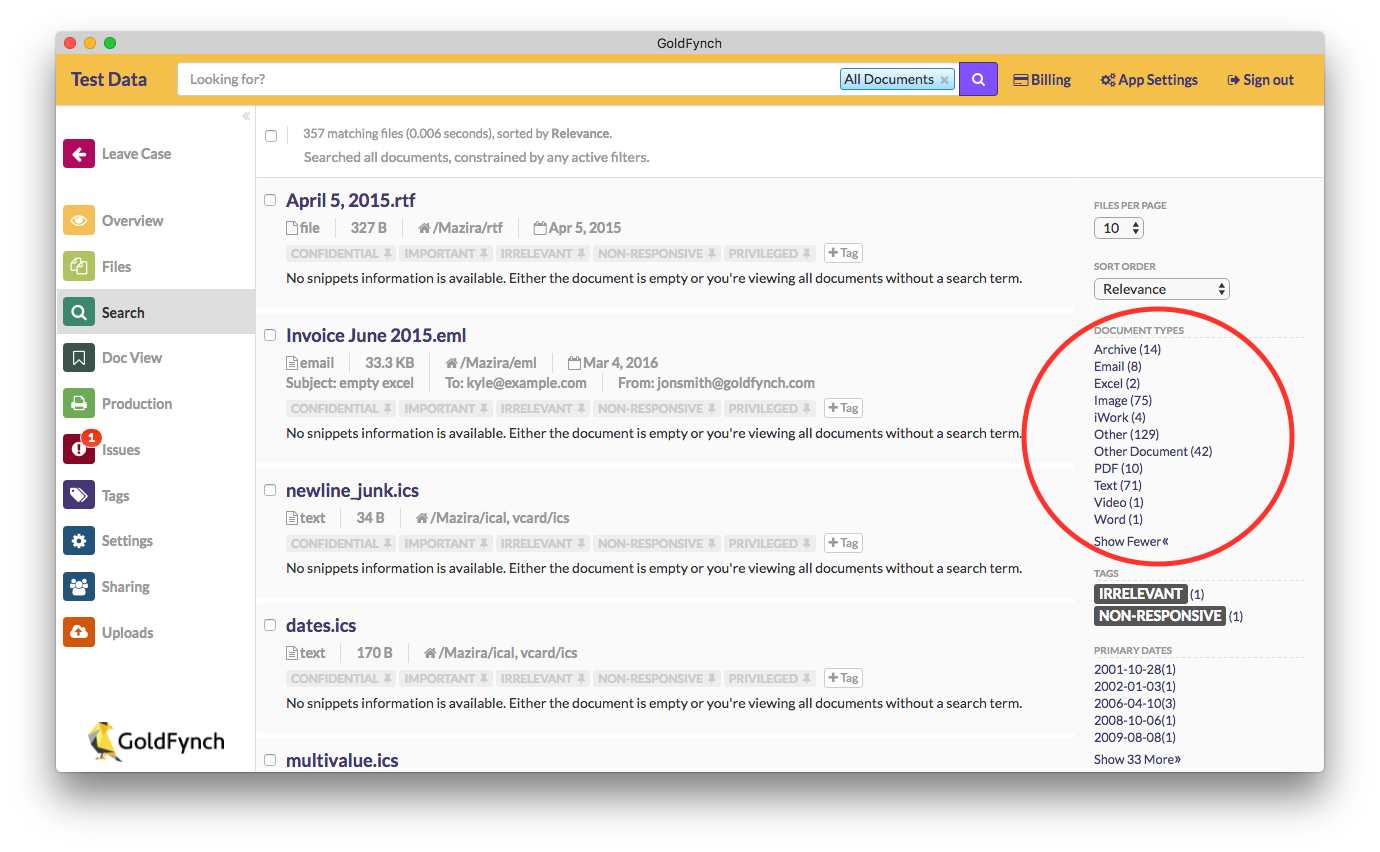Open Overview via the eye icon
1380x852 pixels.
click(79, 221)
